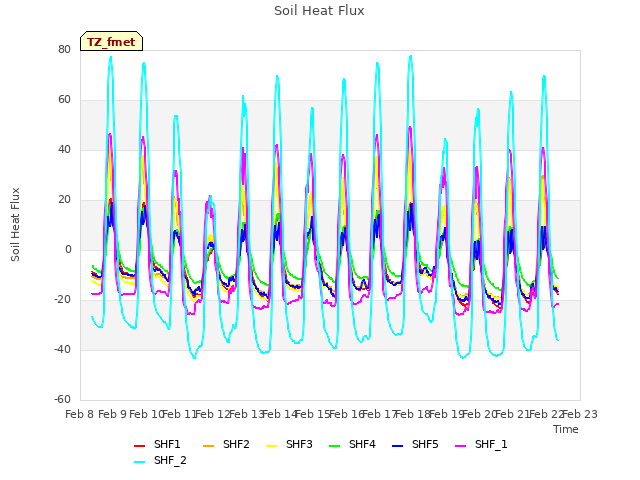
Task: Click the TZ_fmet label box
Action: pos(111,41)
